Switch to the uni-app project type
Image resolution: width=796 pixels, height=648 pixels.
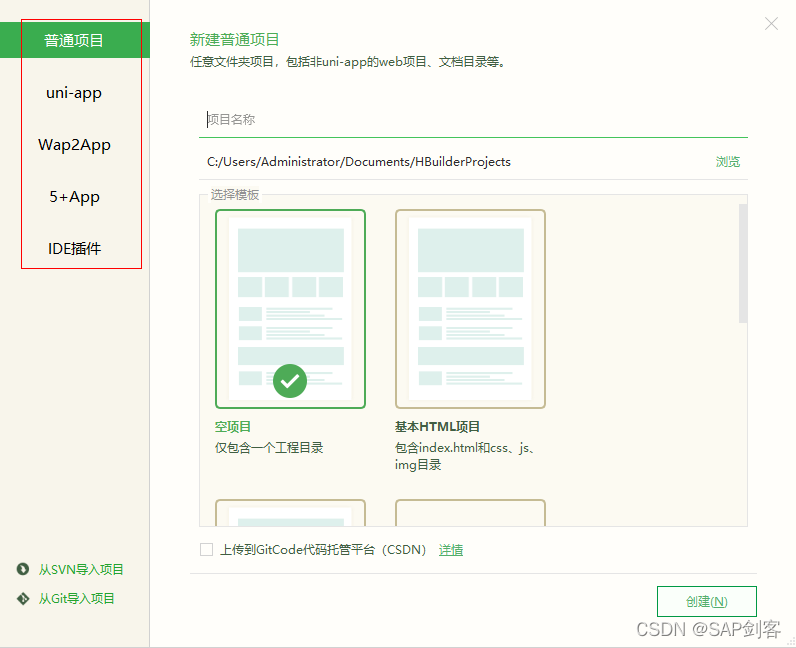(74, 93)
